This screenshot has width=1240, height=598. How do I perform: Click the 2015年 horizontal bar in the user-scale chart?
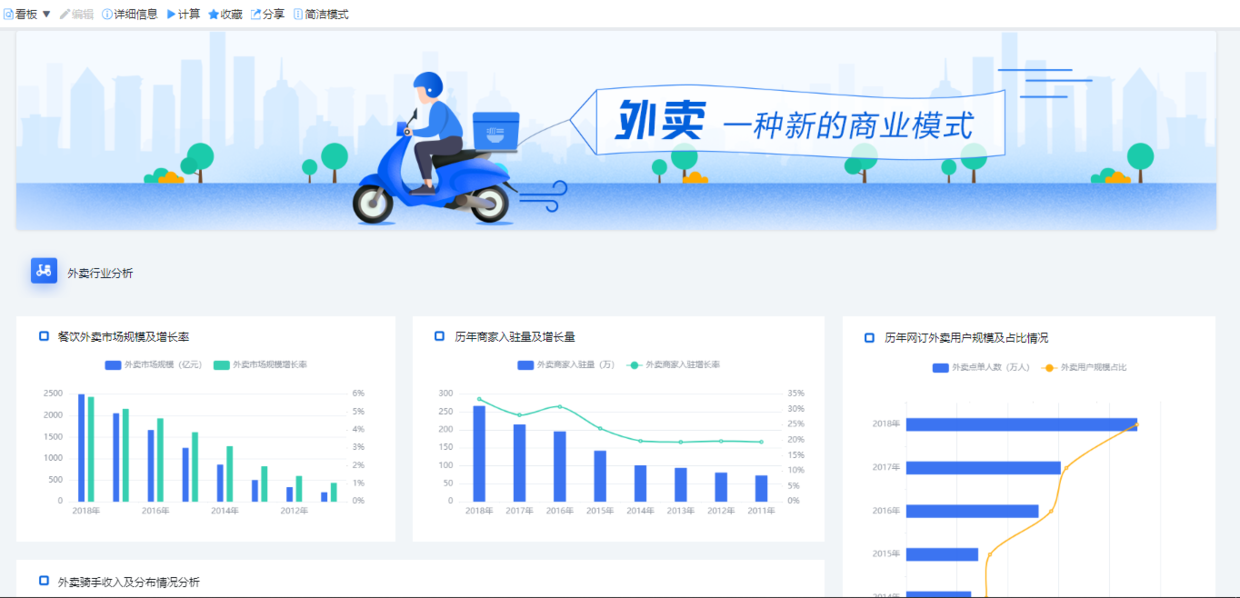pos(942,554)
